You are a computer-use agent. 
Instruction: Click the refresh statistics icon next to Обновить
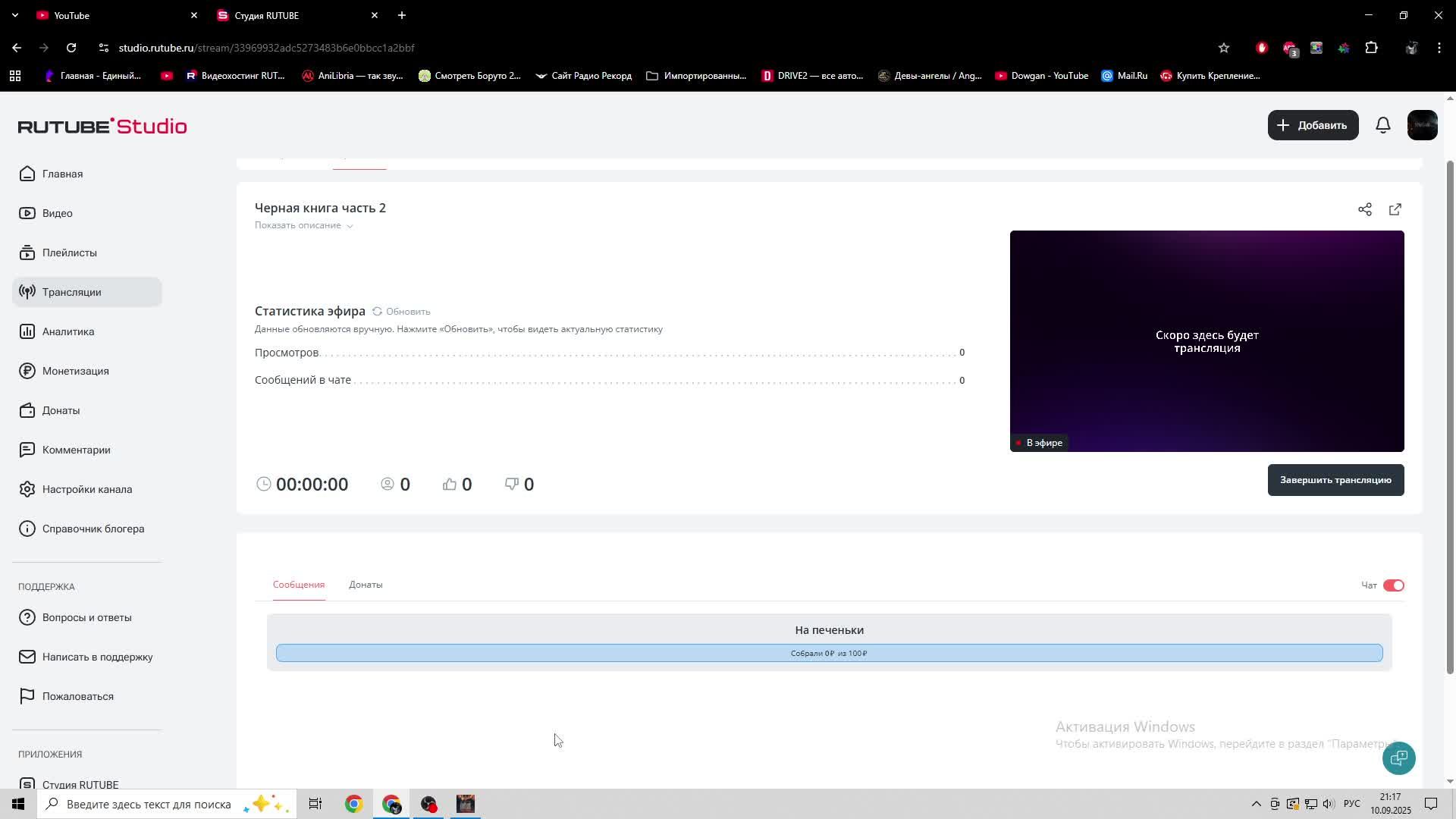click(377, 312)
